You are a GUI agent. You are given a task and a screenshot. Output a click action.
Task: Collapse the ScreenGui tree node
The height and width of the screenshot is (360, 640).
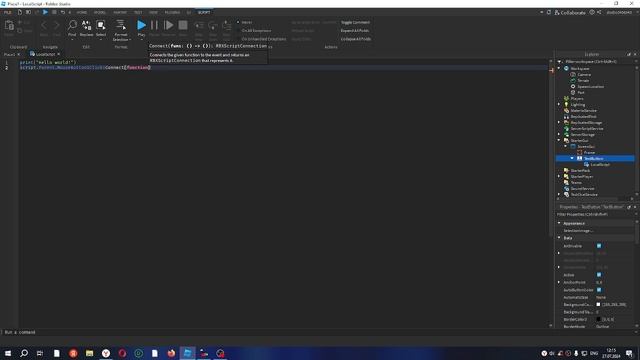566,147
